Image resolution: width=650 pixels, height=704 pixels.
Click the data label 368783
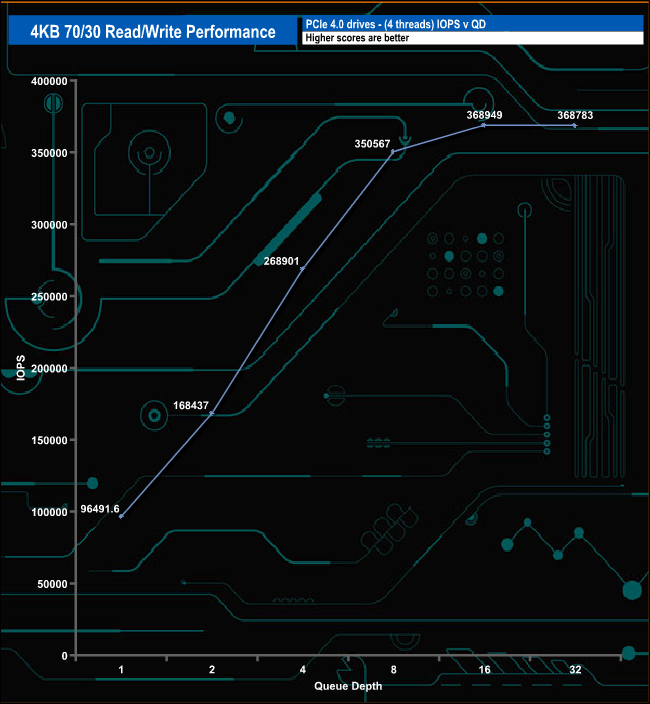coord(575,115)
